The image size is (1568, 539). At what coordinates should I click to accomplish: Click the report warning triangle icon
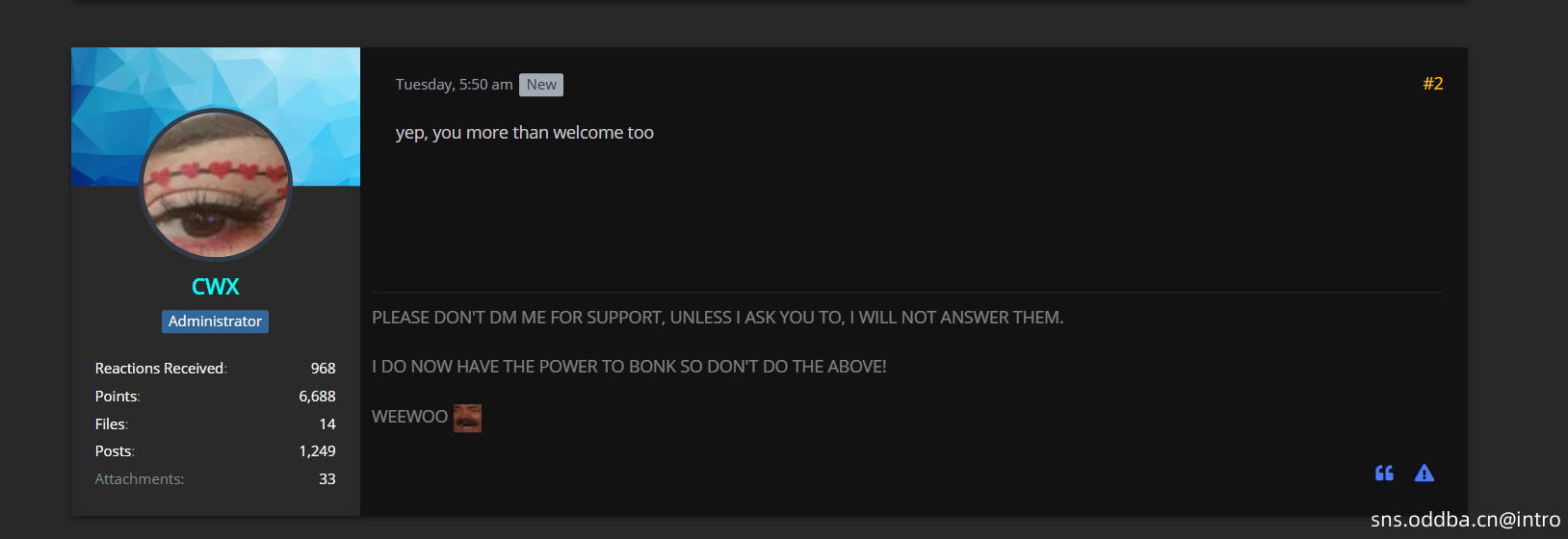click(1424, 473)
